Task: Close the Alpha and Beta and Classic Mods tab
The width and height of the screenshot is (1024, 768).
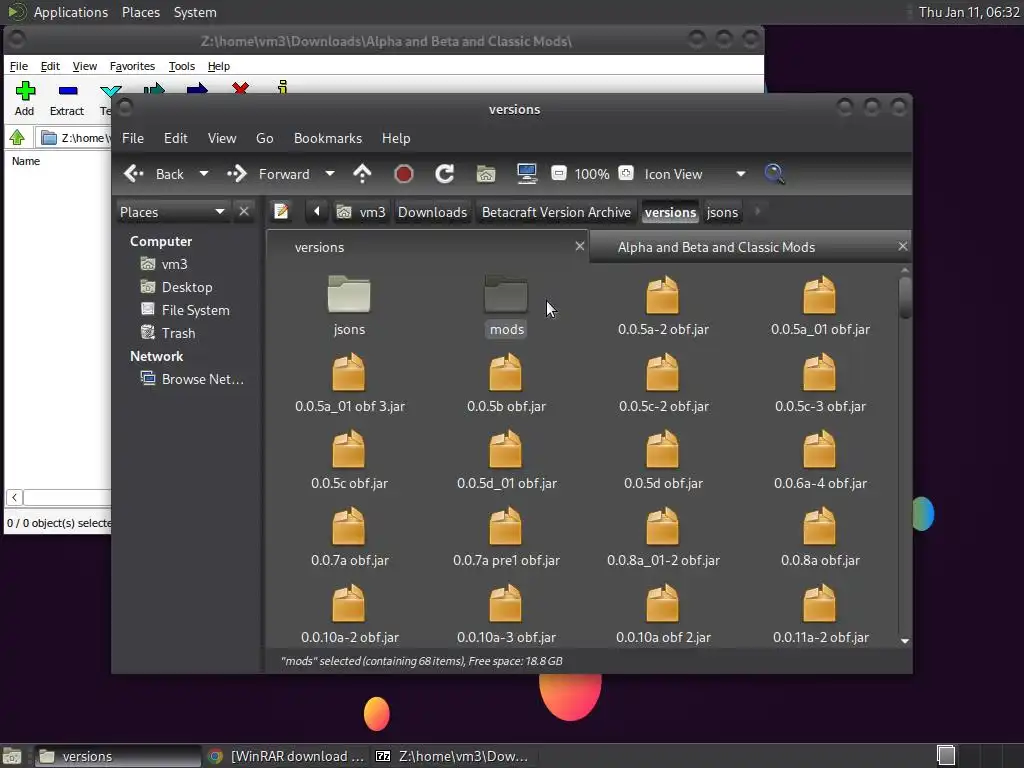Action: coord(903,246)
